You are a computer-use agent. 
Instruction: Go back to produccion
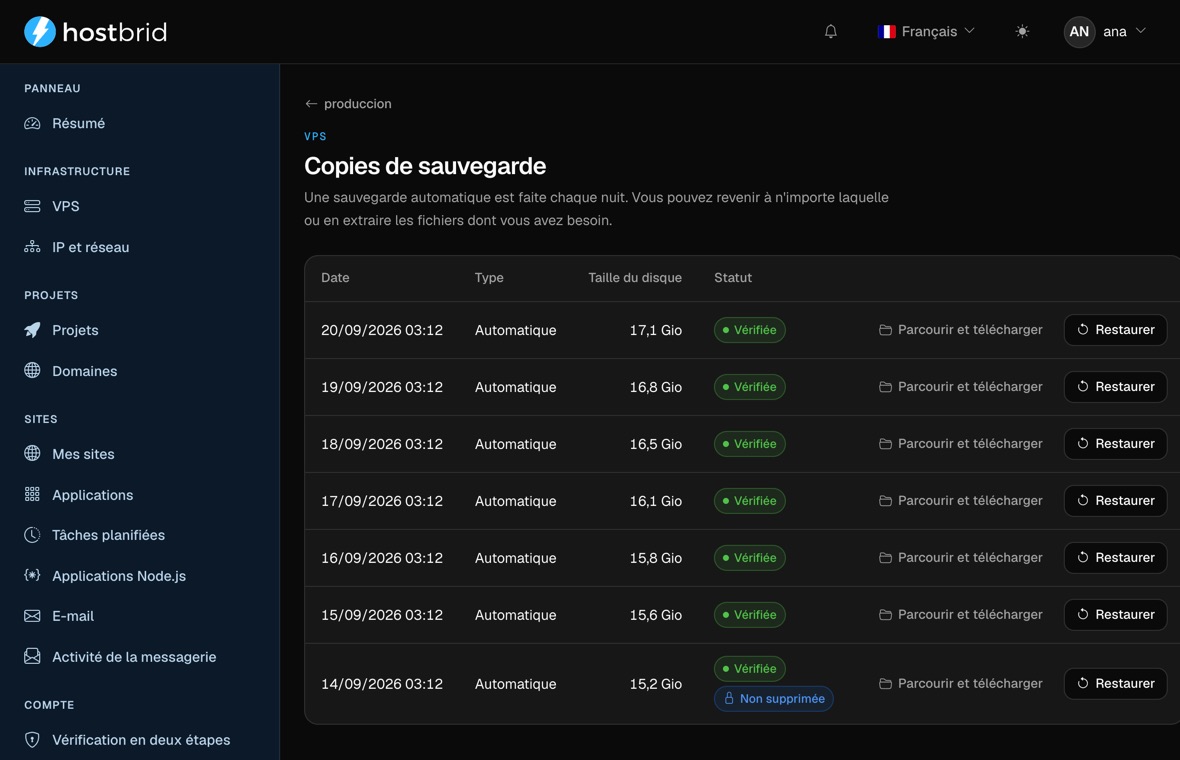click(348, 104)
